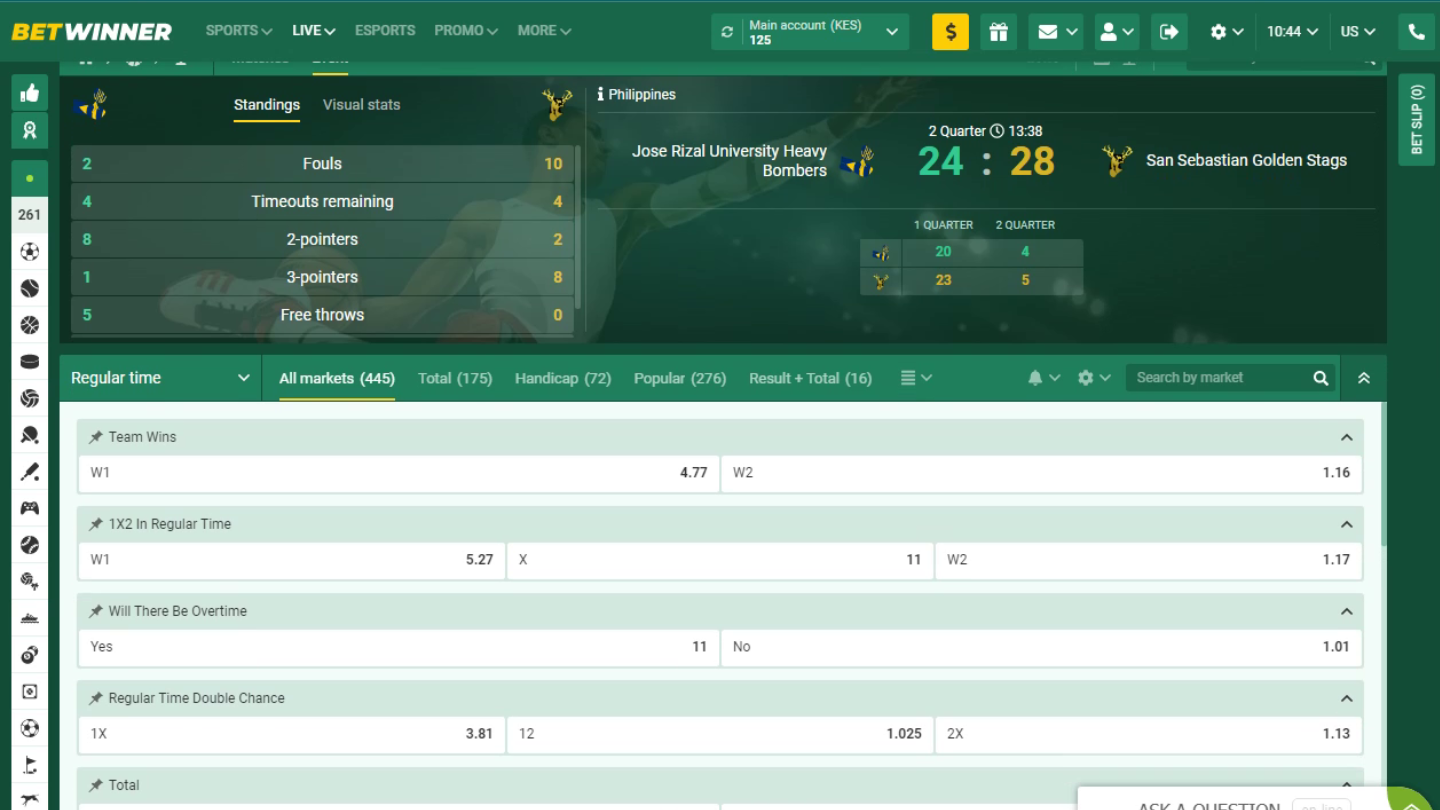The width and height of the screenshot is (1440, 810).
Task: Switch to the Handicap (72) tab
Action: tap(562, 378)
